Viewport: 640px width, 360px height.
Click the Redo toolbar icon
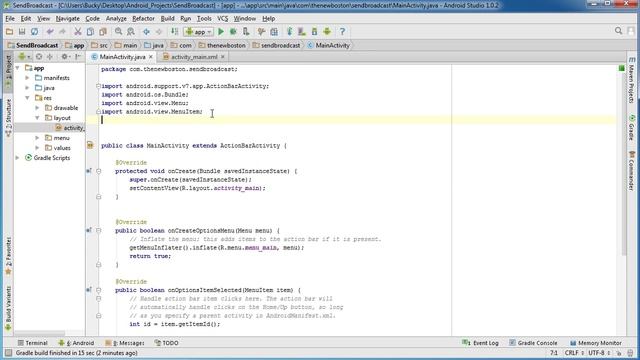[62, 31]
